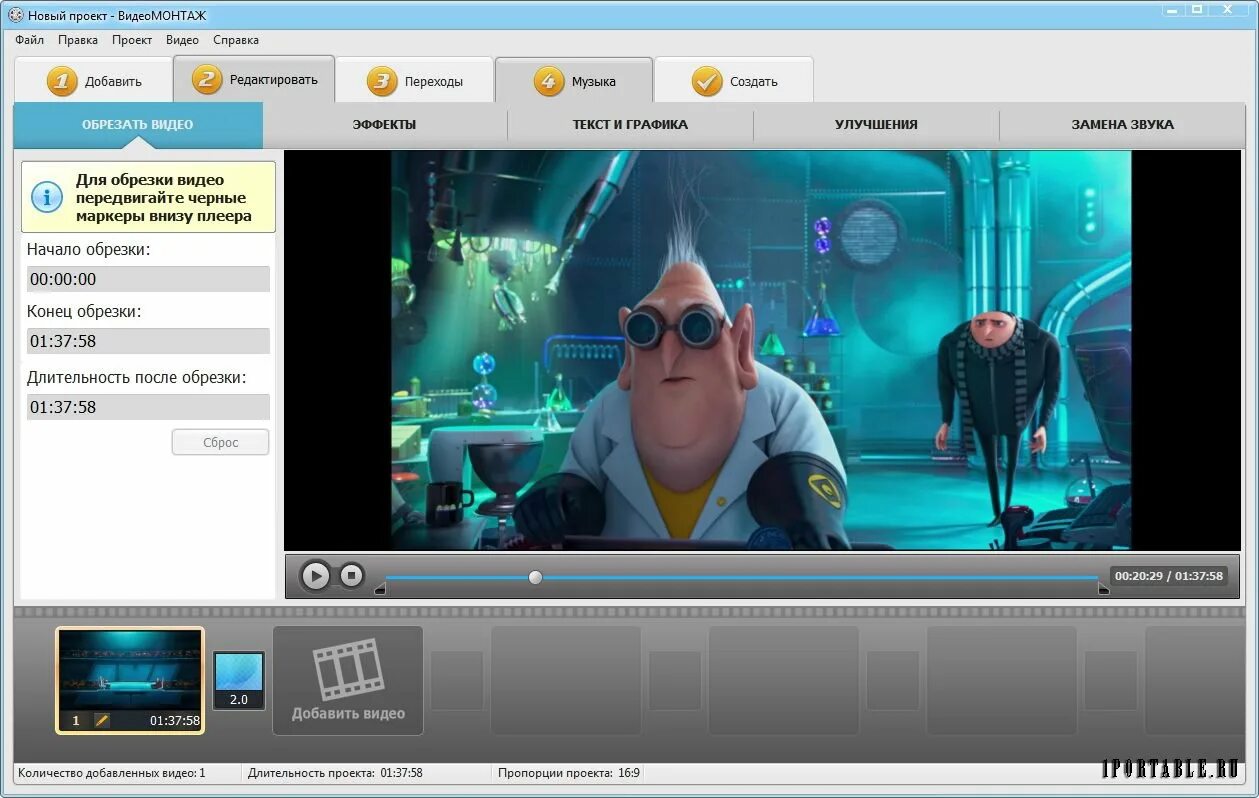This screenshot has width=1259, height=798.
Task: Select the 2.0 transition thumbnail
Action: point(239,680)
